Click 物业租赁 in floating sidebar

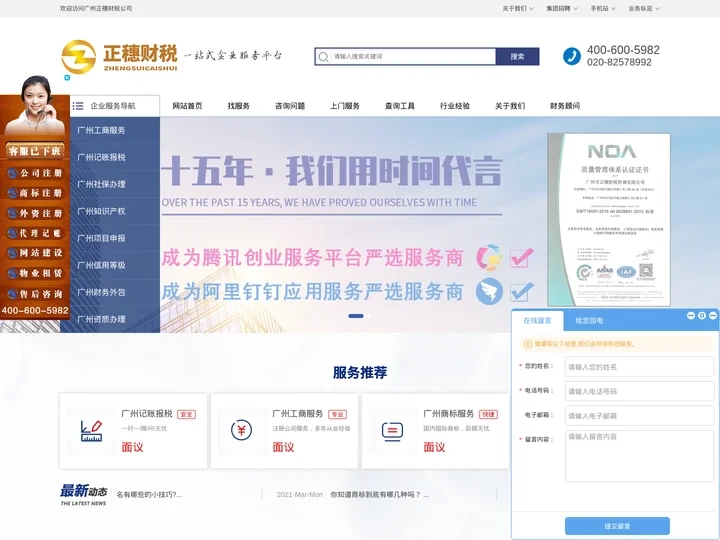tap(35, 273)
